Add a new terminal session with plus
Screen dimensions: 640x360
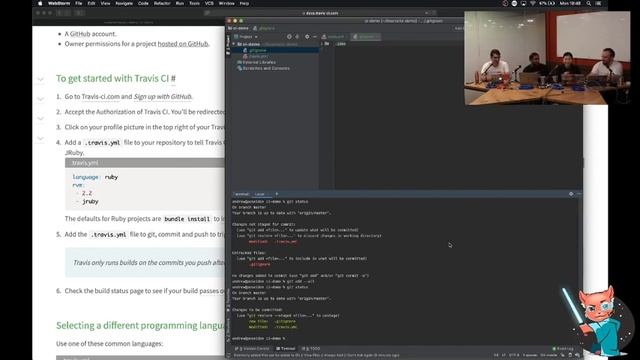coord(277,194)
